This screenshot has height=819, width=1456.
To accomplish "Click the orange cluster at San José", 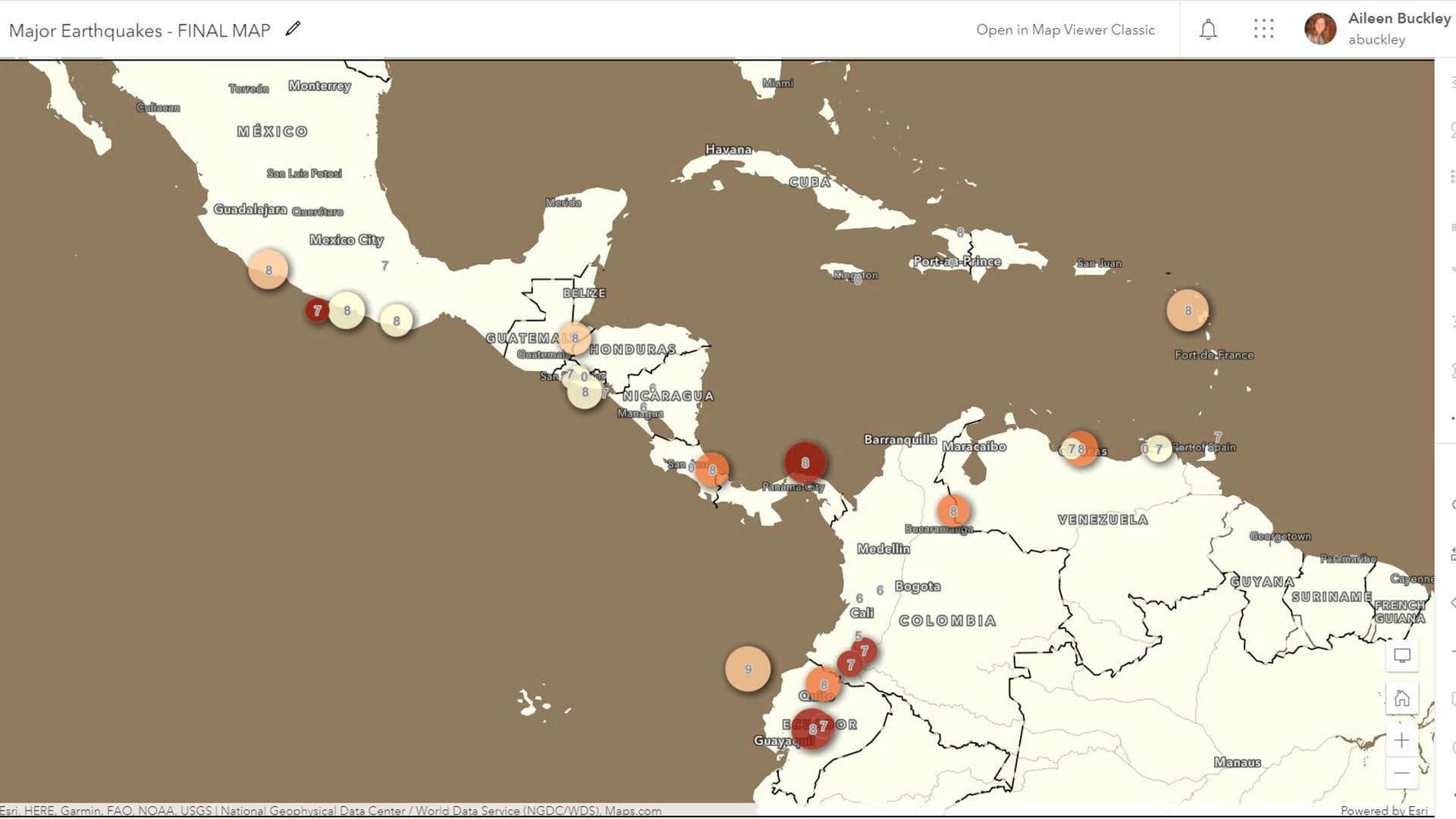I will [x=711, y=470].
